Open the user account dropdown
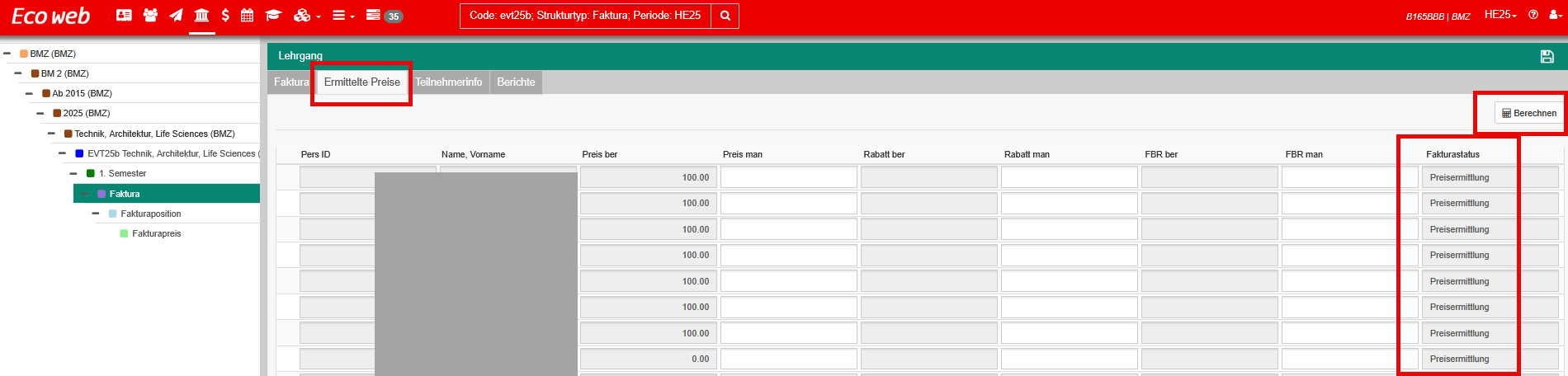The image size is (1568, 376). (x=1553, y=15)
